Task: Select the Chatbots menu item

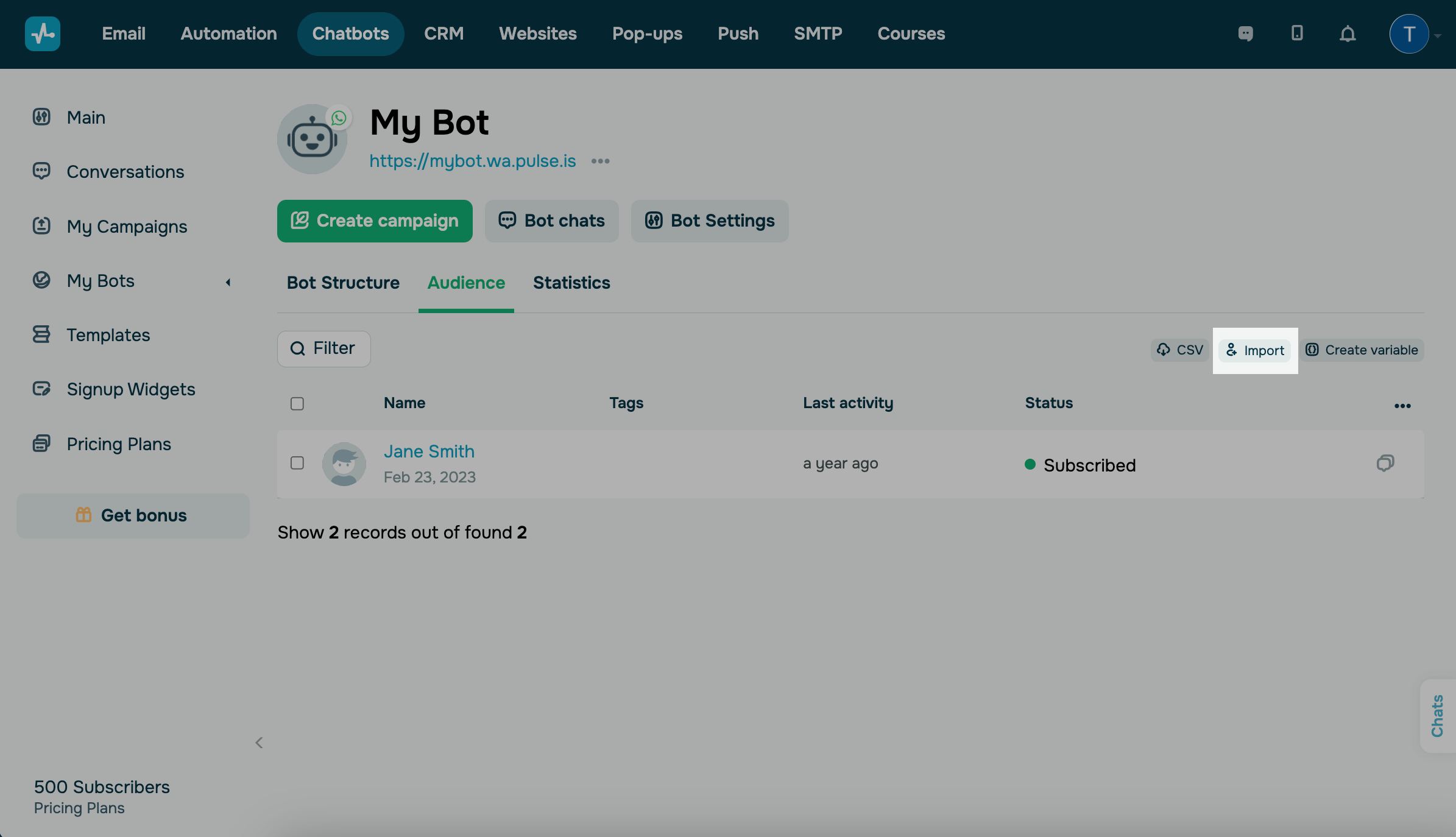Action: point(350,34)
